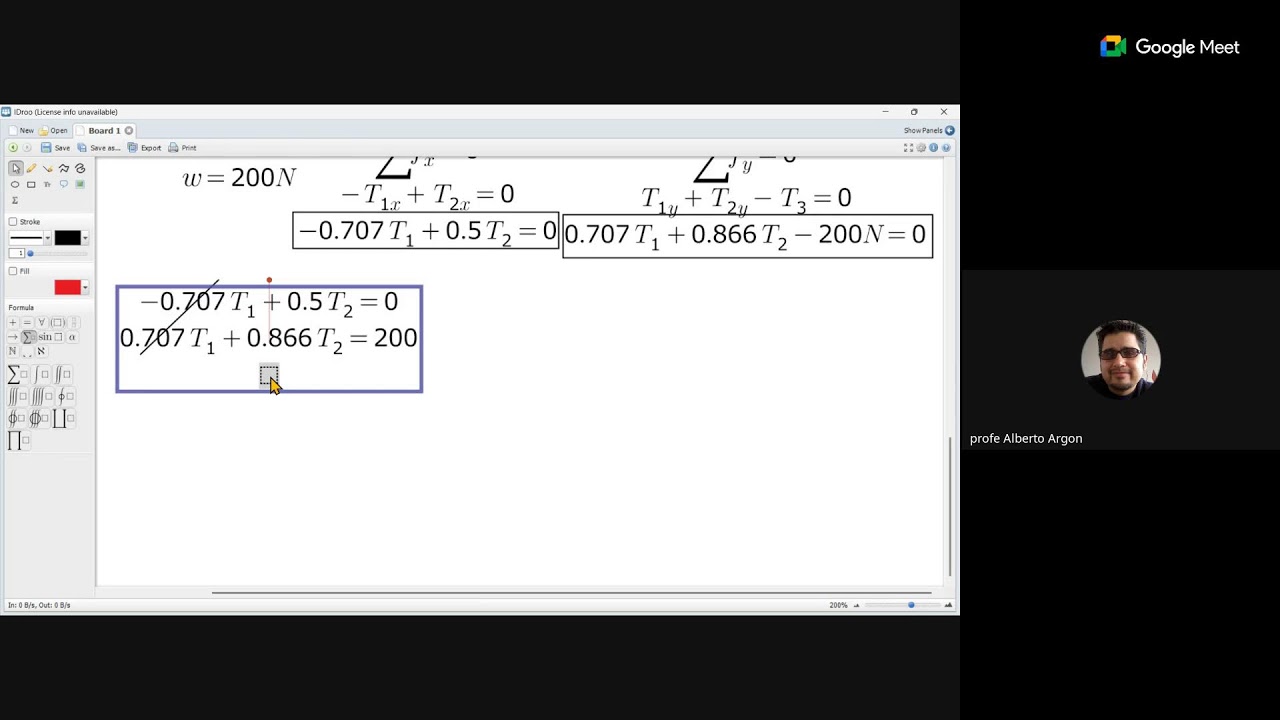Open the double-struck N symbols group
The image size is (1280, 720).
(12, 351)
